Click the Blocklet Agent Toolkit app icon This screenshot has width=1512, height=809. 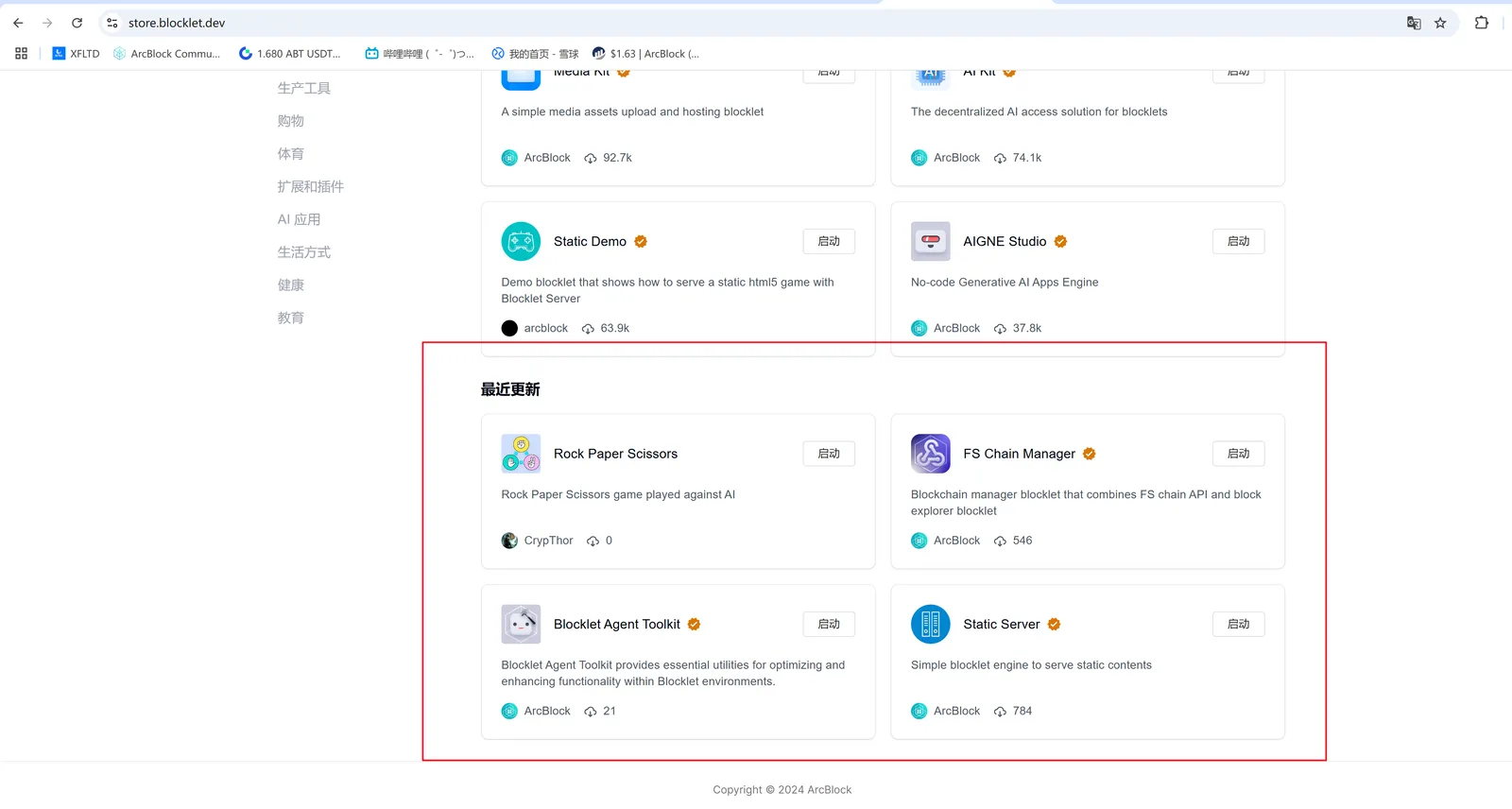(x=521, y=624)
